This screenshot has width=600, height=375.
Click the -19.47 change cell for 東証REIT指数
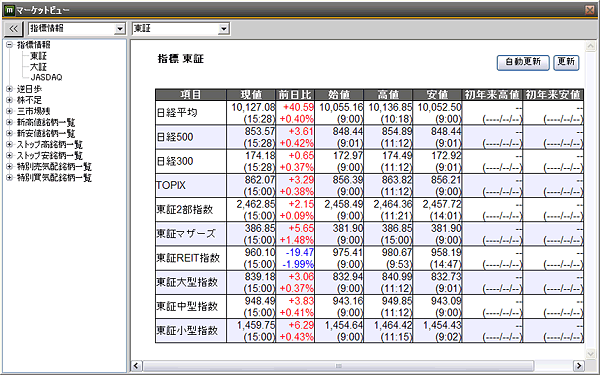300,252
